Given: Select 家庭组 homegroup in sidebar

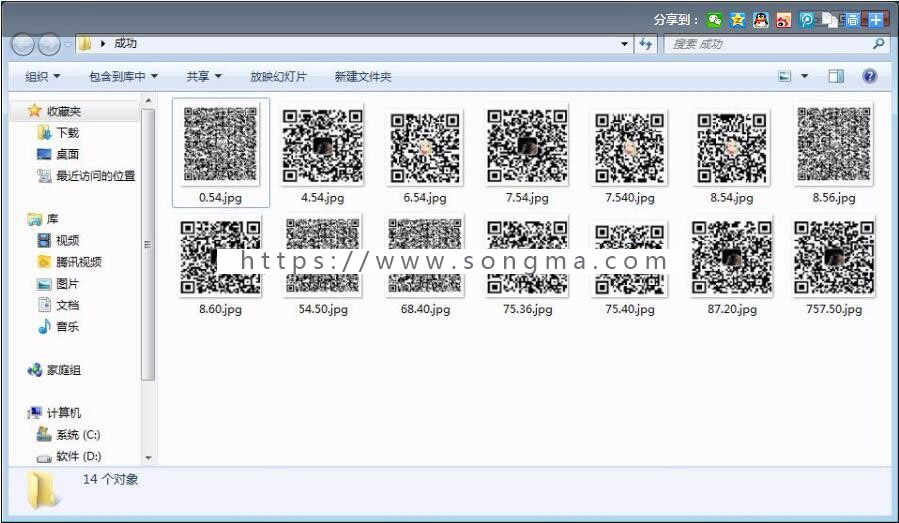Looking at the screenshot, I should click(x=54, y=370).
